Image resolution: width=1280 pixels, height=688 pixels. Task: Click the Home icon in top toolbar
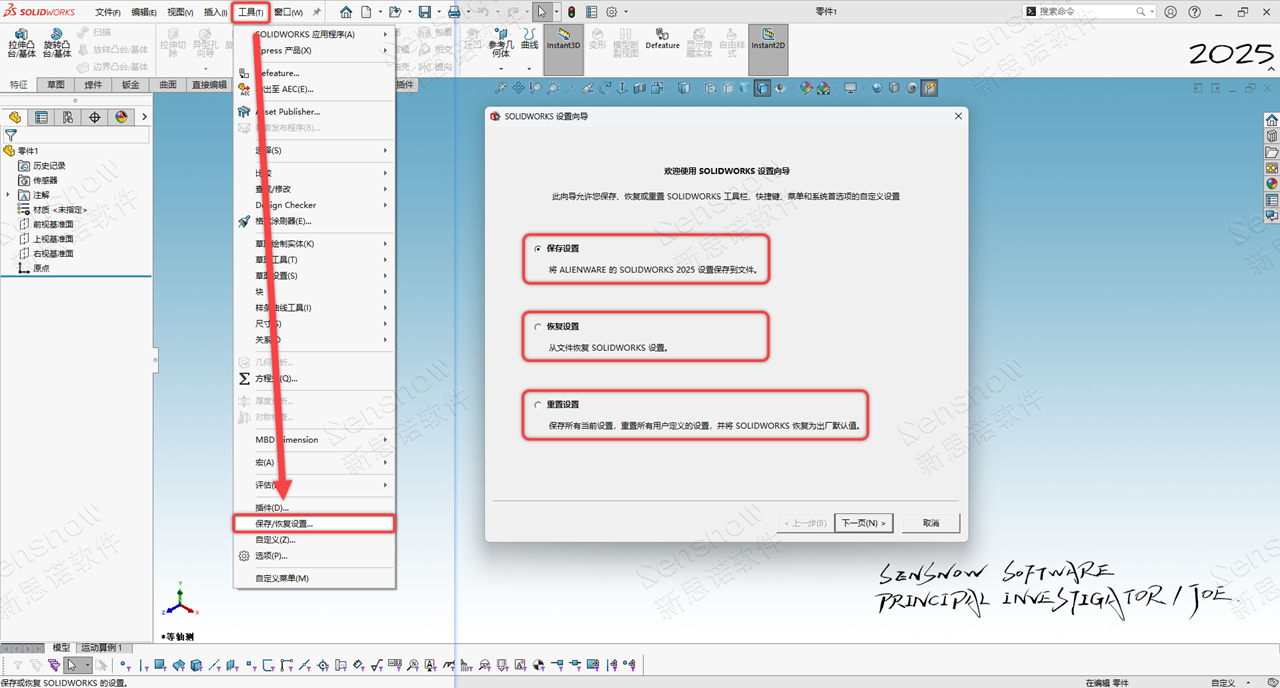(x=346, y=12)
